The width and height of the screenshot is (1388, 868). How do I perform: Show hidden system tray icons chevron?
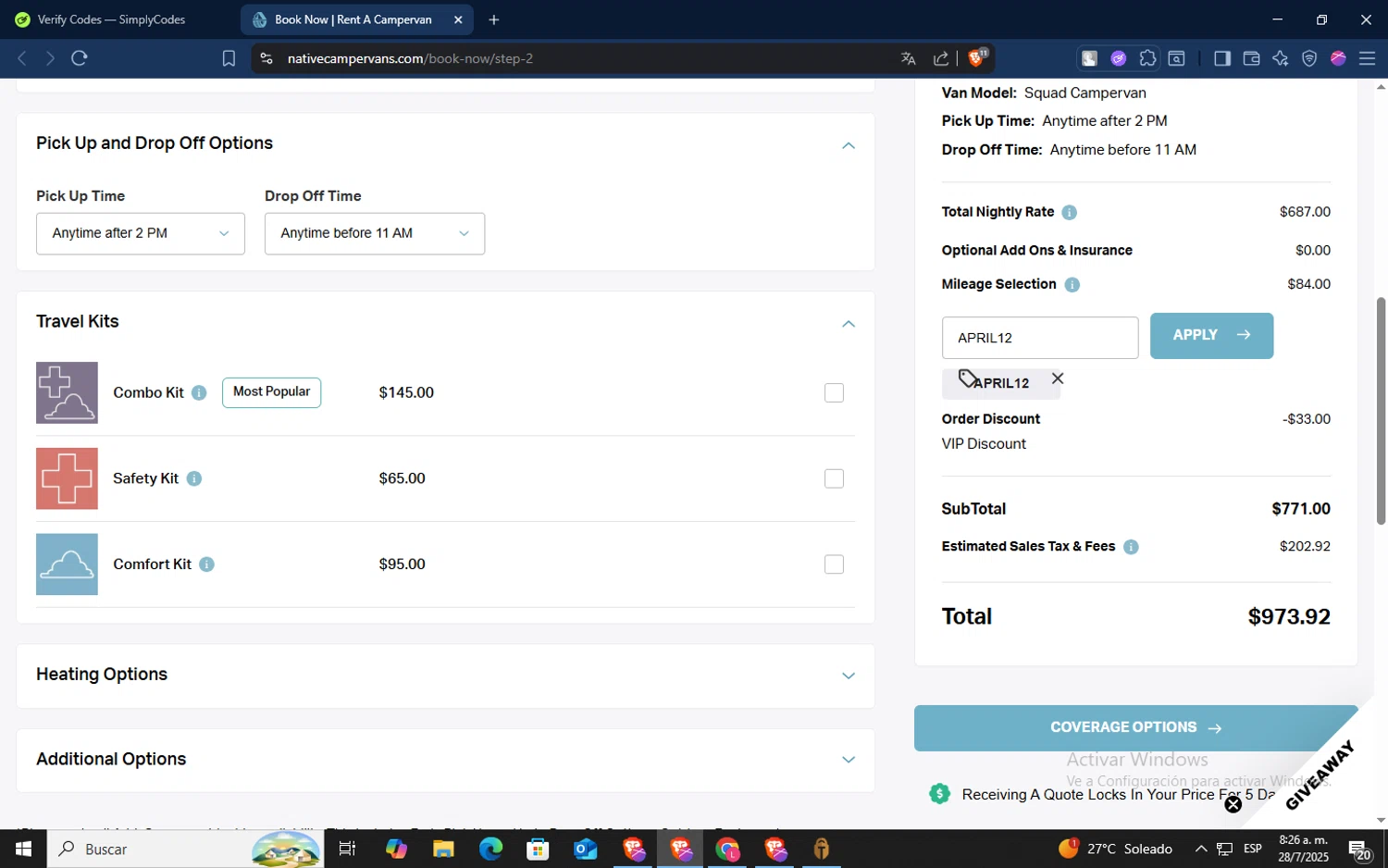tap(1201, 849)
